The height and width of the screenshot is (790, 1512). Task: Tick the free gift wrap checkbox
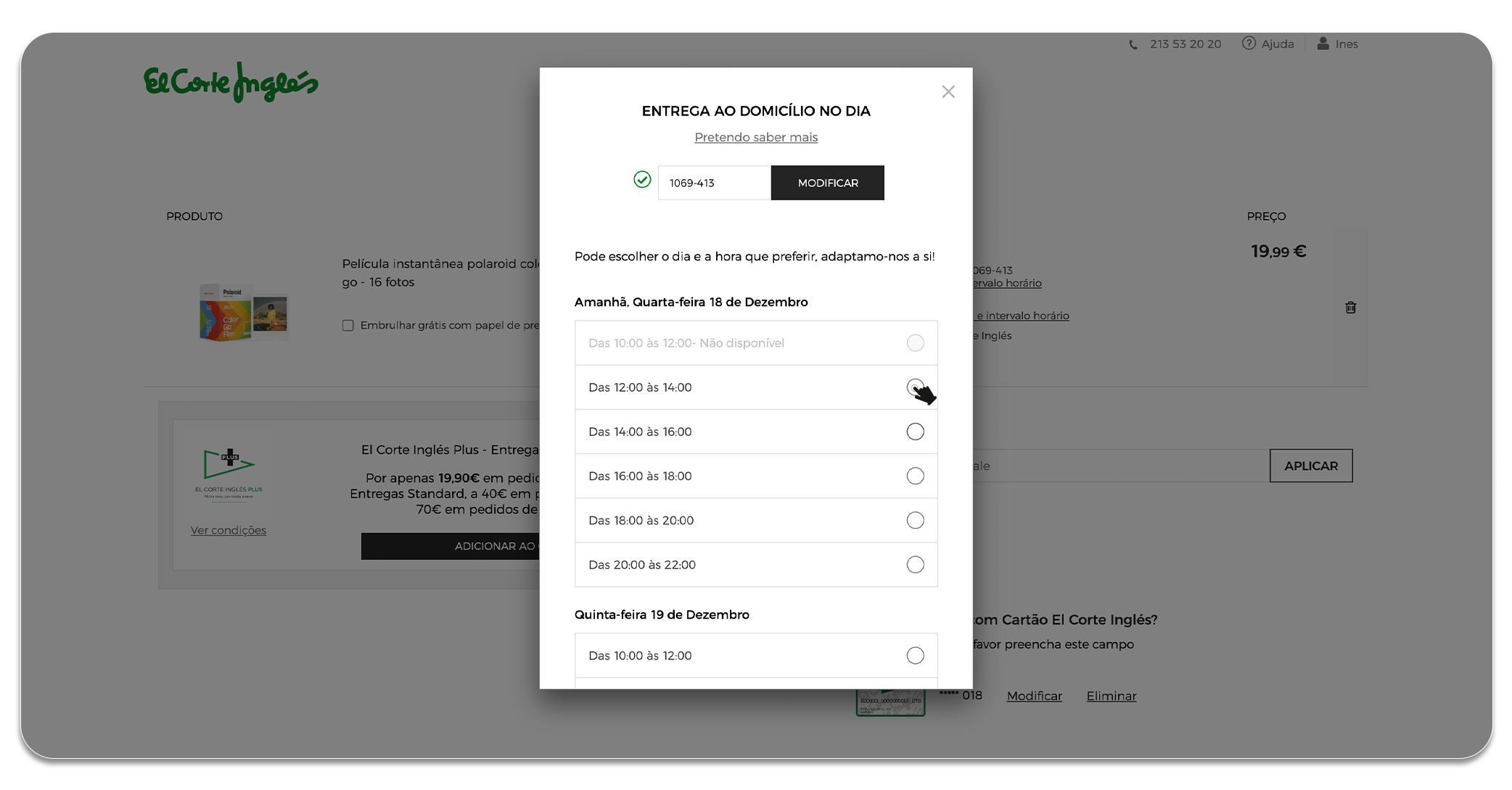348,326
